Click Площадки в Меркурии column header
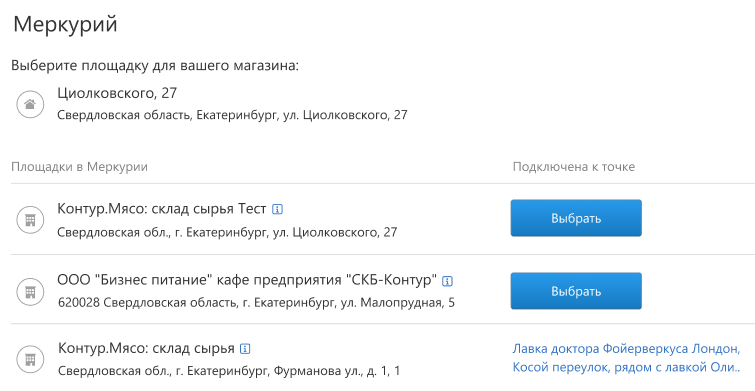The height and width of the screenshot is (391, 755). point(79,167)
